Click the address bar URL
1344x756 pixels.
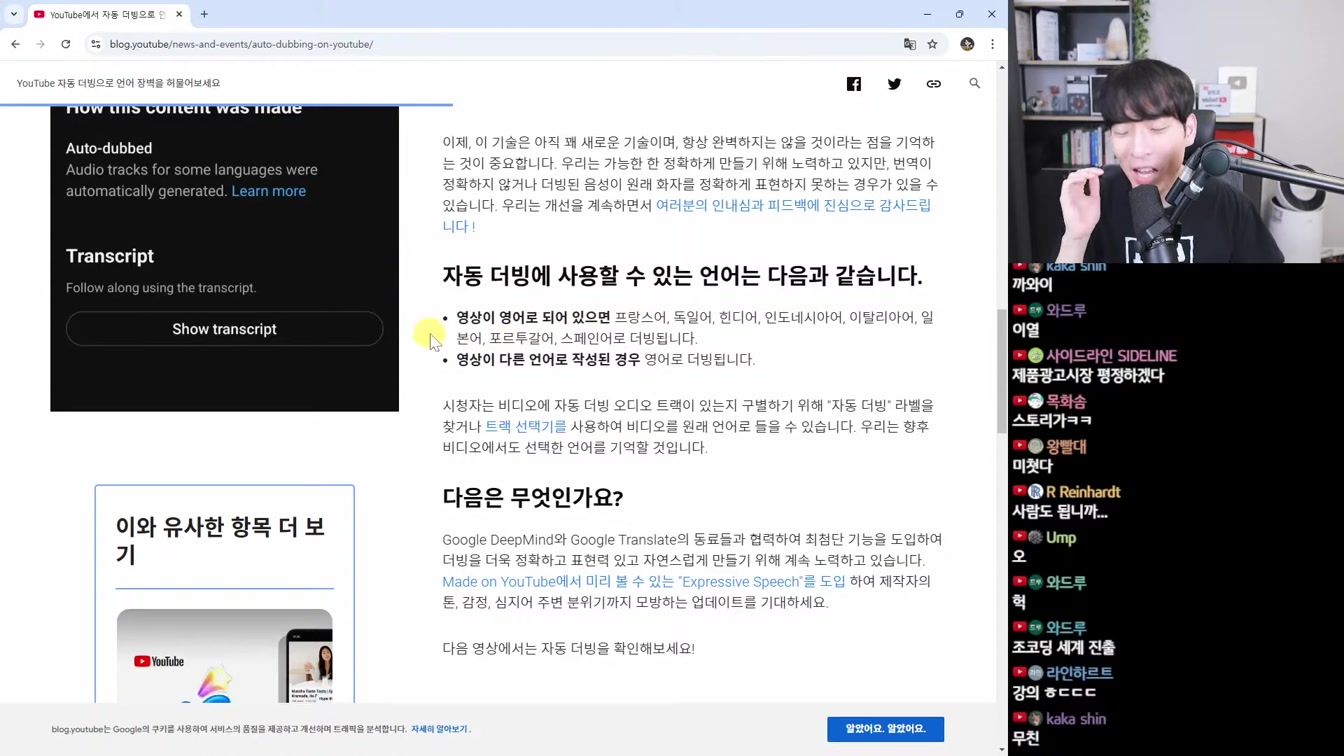[241, 44]
